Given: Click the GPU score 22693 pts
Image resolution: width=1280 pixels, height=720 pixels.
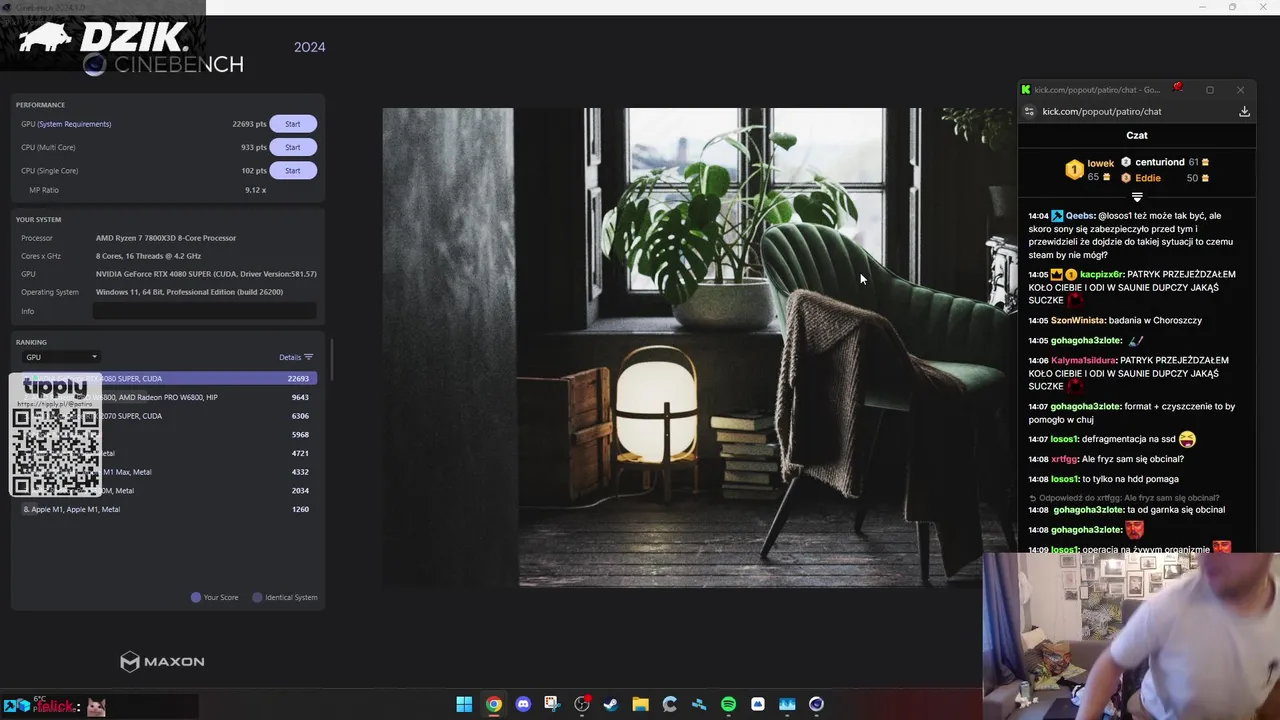Looking at the screenshot, I should tap(249, 124).
